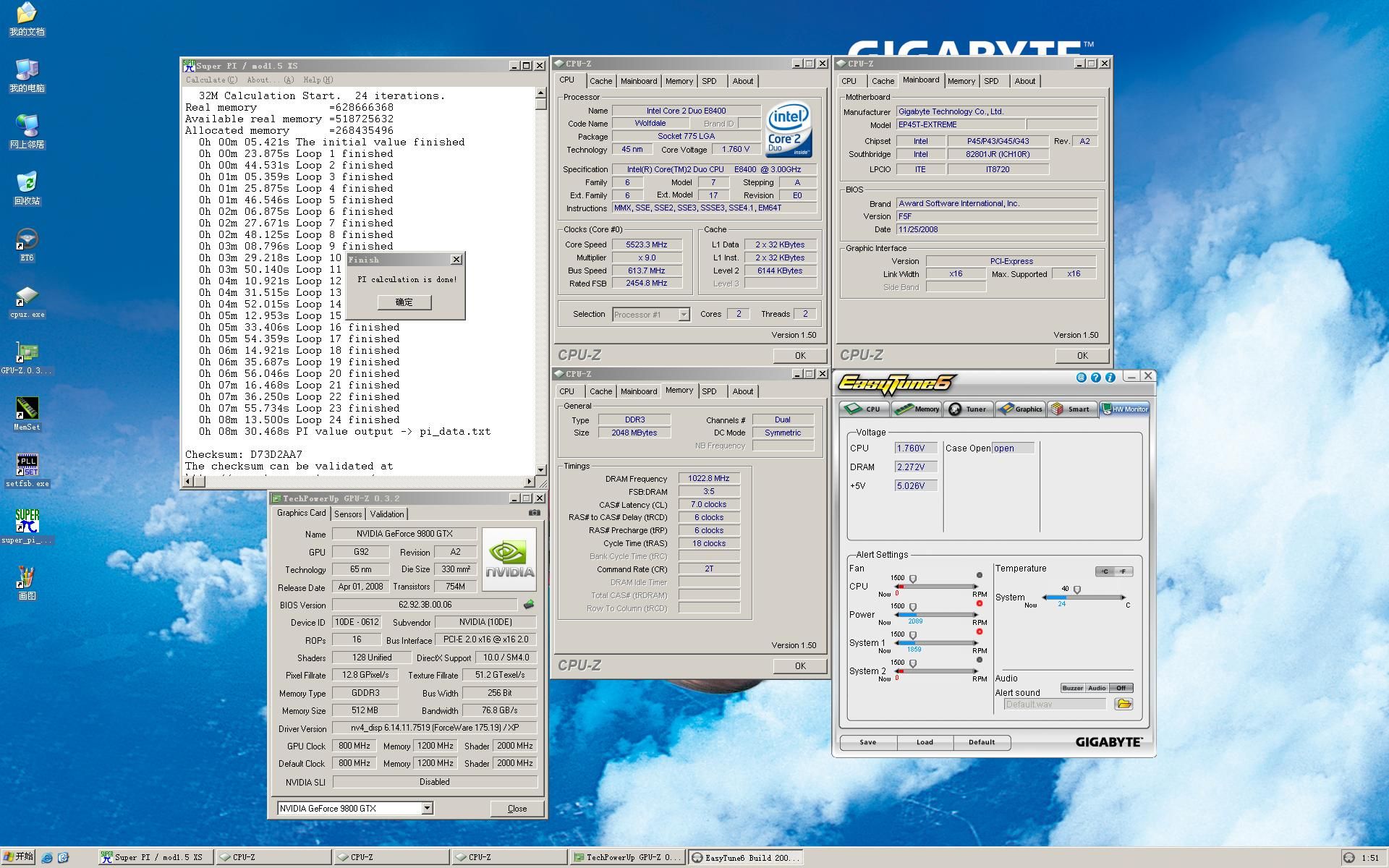The height and width of the screenshot is (868, 1389).
Task: Confirm the PI calculation done dialog
Action: (x=404, y=302)
